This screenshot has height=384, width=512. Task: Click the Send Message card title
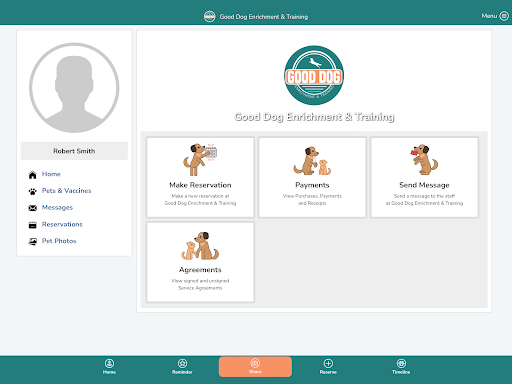tap(424, 185)
